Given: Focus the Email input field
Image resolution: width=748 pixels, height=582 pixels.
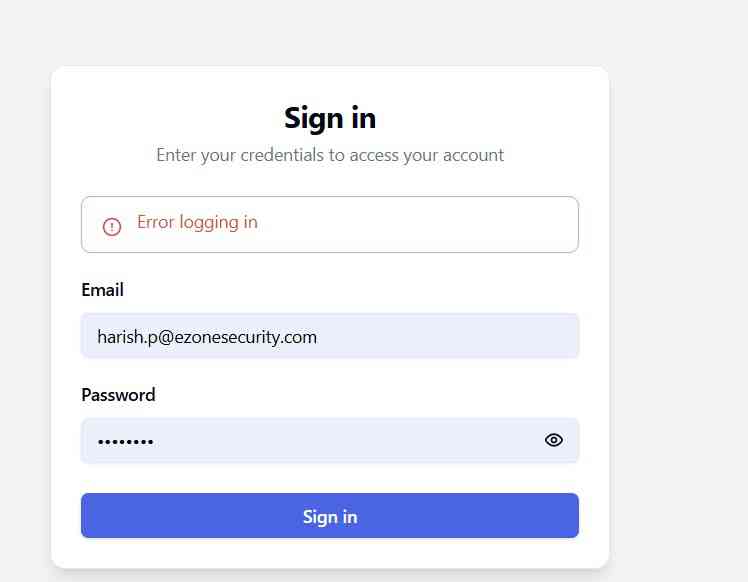Looking at the screenshot, I should (330, 336).
